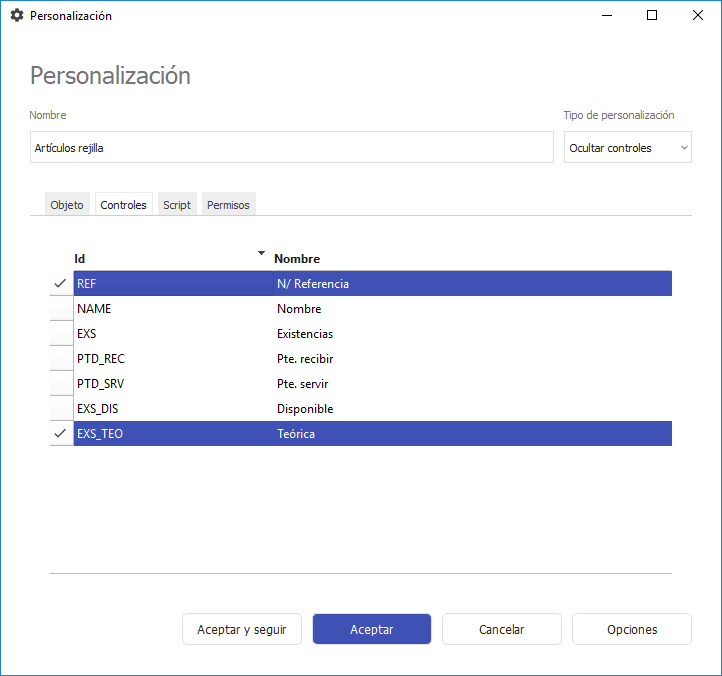Uncheck the EXS_TEO row checkbox
This screenshot has height=676, width=722.
(x=61, y=434)
